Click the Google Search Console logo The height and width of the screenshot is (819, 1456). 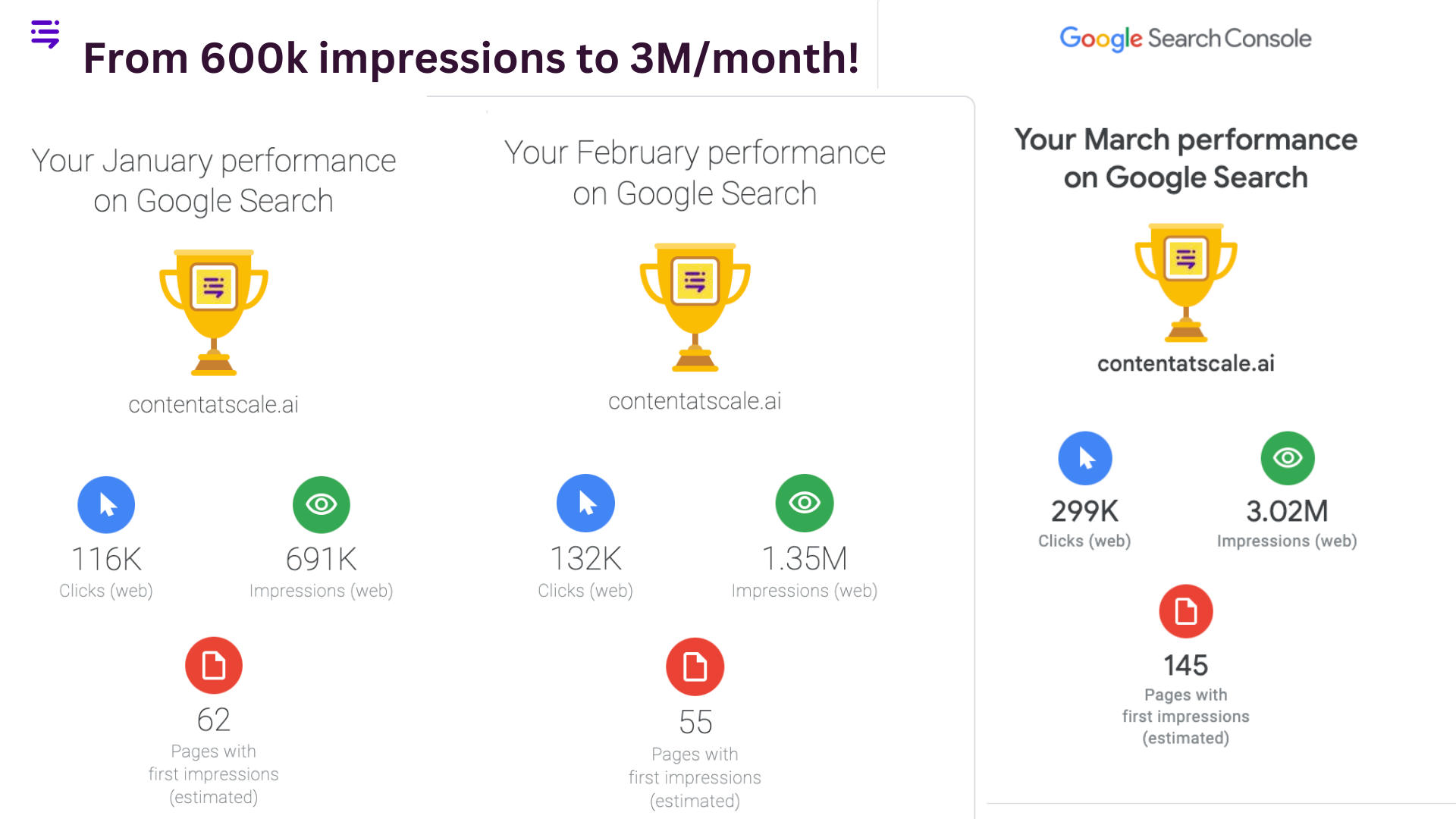[x=1185, y=38]
